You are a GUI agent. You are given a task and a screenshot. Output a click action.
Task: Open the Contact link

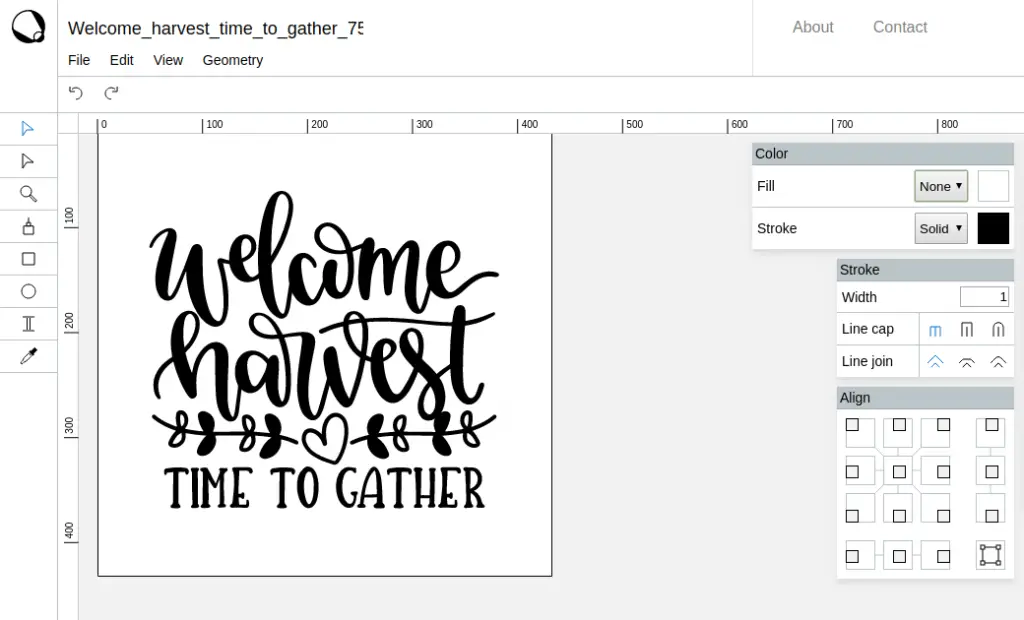click(x=899, y=27)
